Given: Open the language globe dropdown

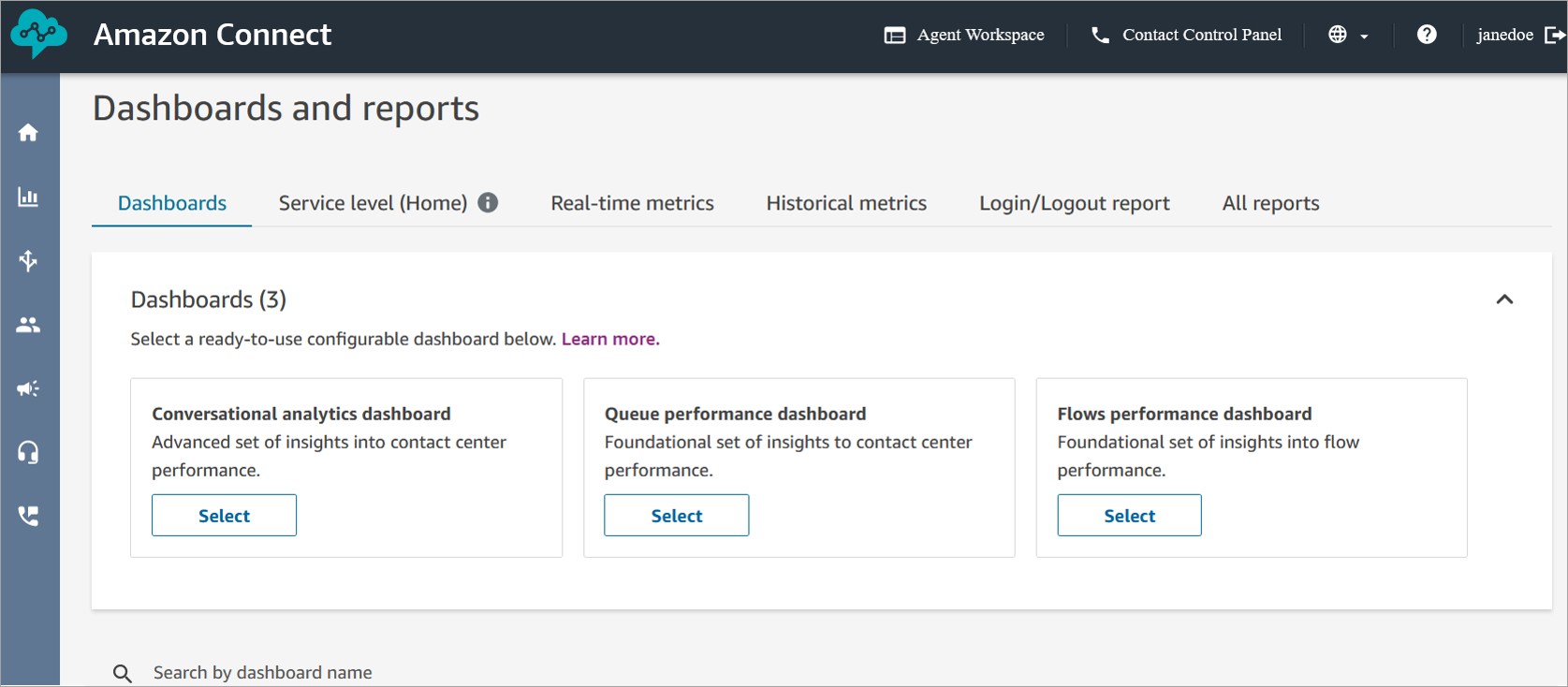Looking at the screenshot, I should 1348,35.
